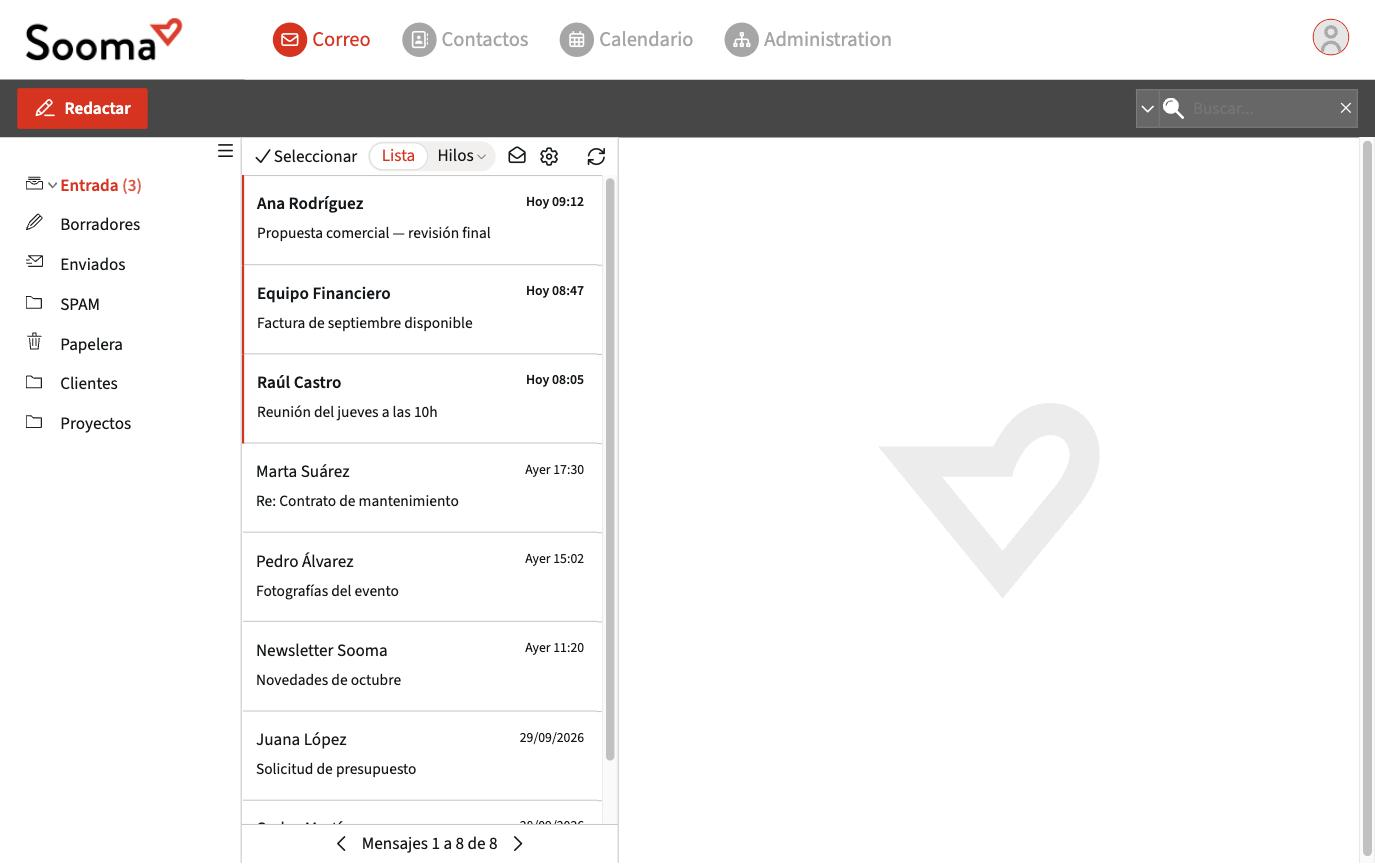Viewport: 1375px width, 868px height.
Task: Open the Papelera trash folder
Action: 91,344
